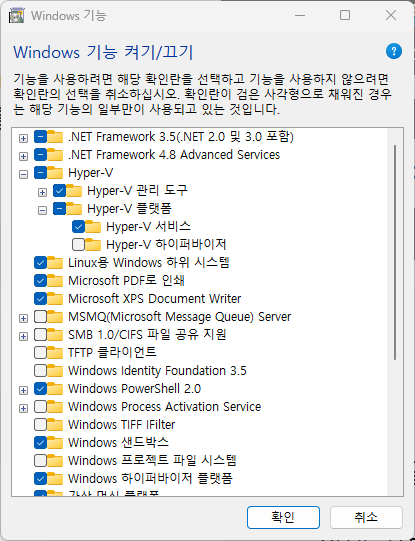Check the Windows Identity Foundation 3.5 box
This screenshot has width=415, height=541.
click(x=40, y=371)
